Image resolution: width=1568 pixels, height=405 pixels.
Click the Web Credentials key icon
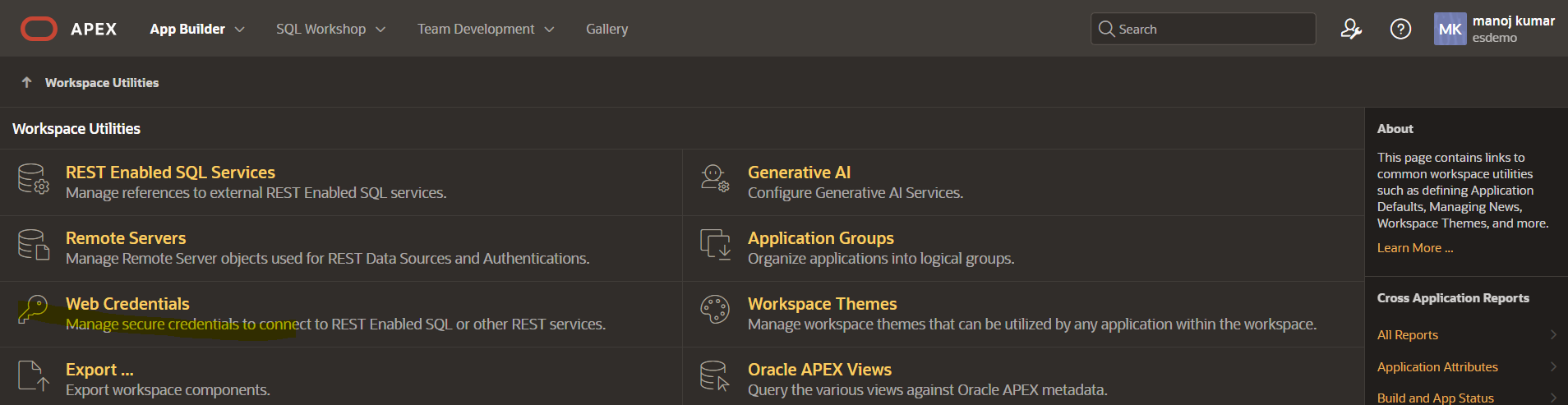click(x=34, y=310)
